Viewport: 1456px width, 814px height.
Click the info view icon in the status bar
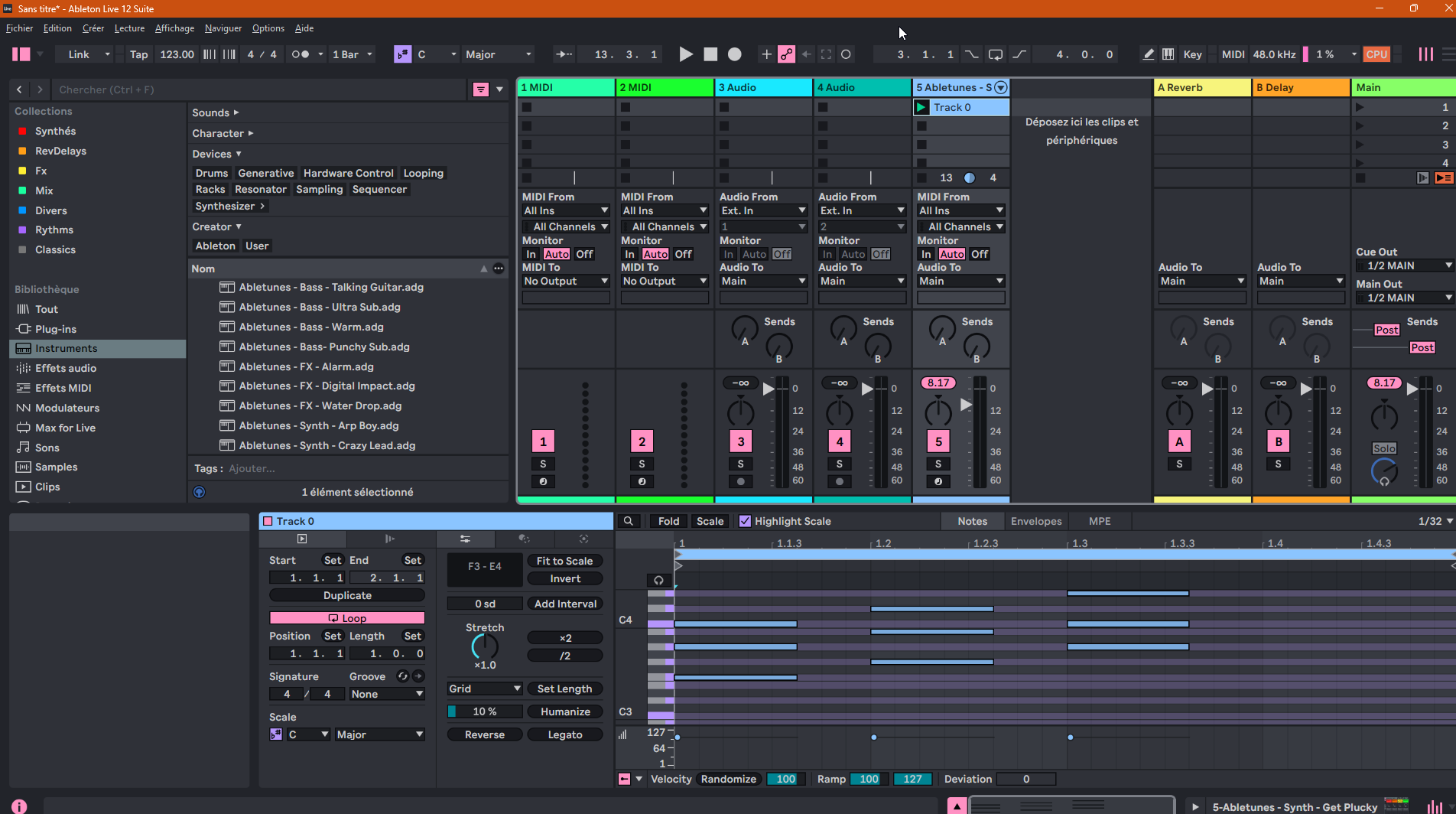[19, 806]
